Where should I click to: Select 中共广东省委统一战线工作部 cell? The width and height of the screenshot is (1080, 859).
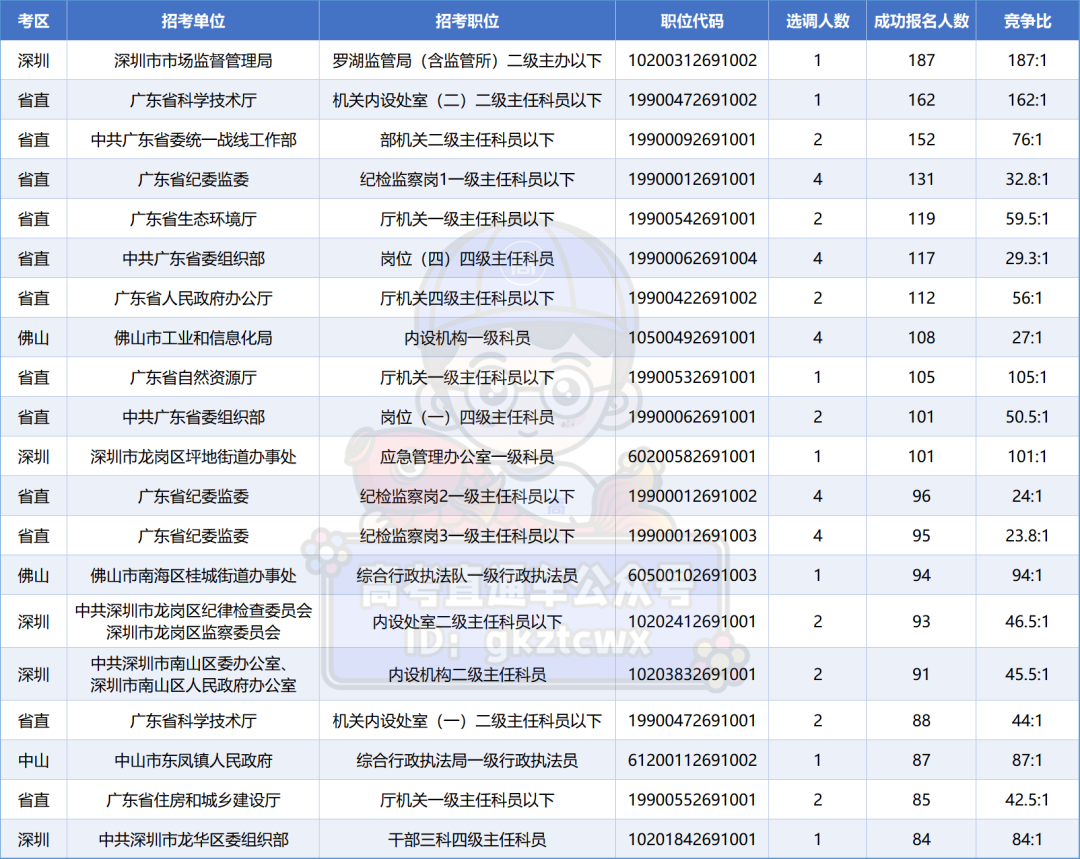pos(193,140)
